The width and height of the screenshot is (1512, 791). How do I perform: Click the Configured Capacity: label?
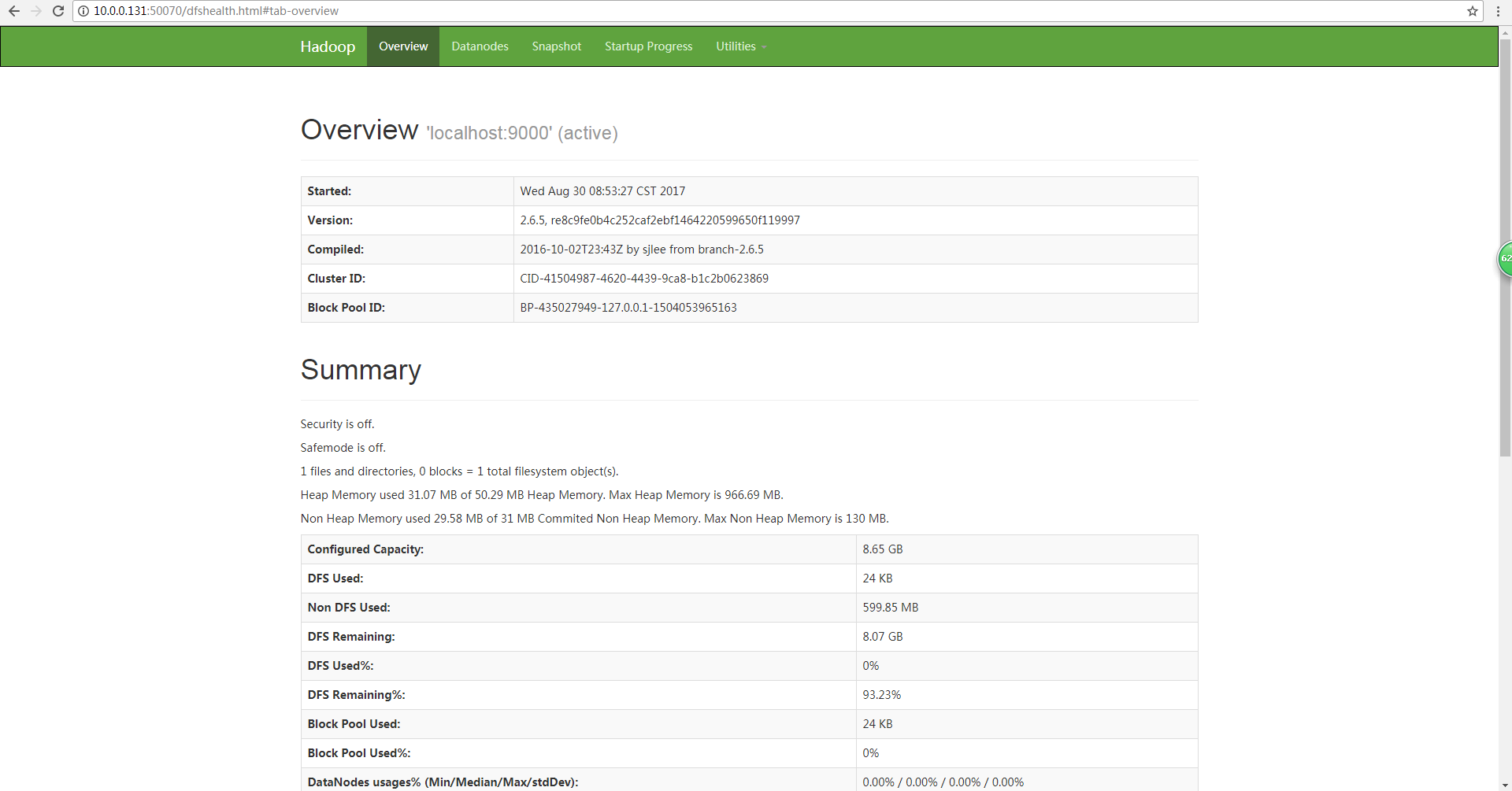click(365, 549)
